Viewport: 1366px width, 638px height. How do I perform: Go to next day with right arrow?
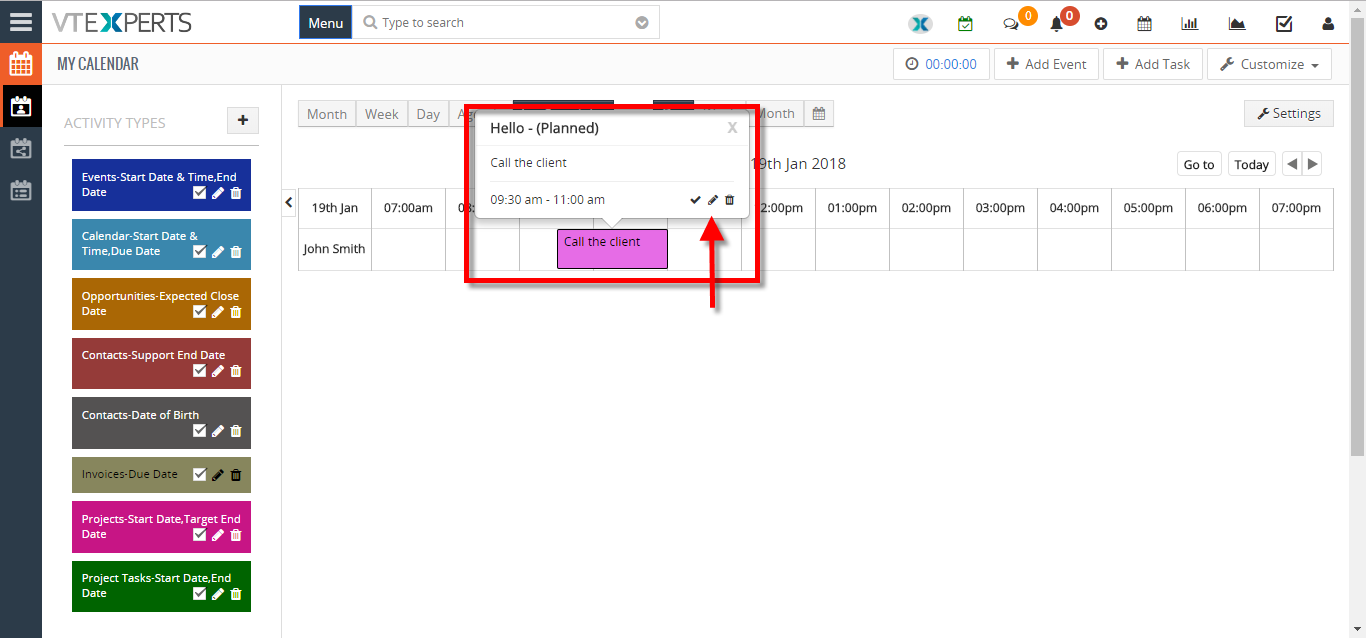[x=1312, y=165]
